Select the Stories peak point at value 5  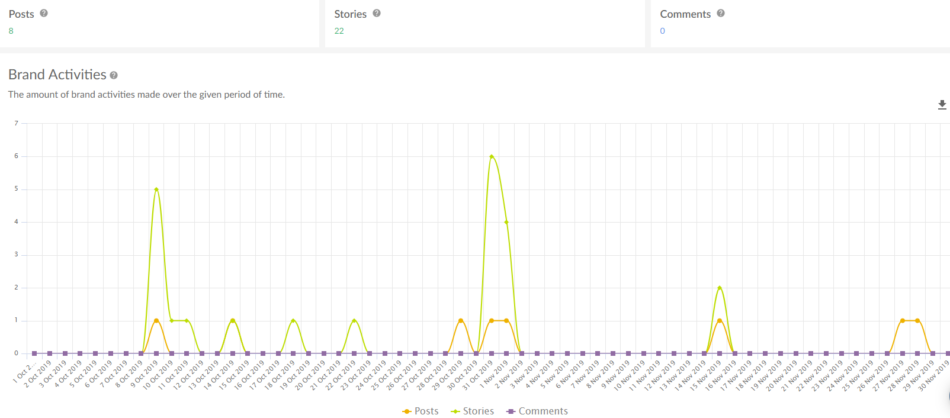pos(156,189)
